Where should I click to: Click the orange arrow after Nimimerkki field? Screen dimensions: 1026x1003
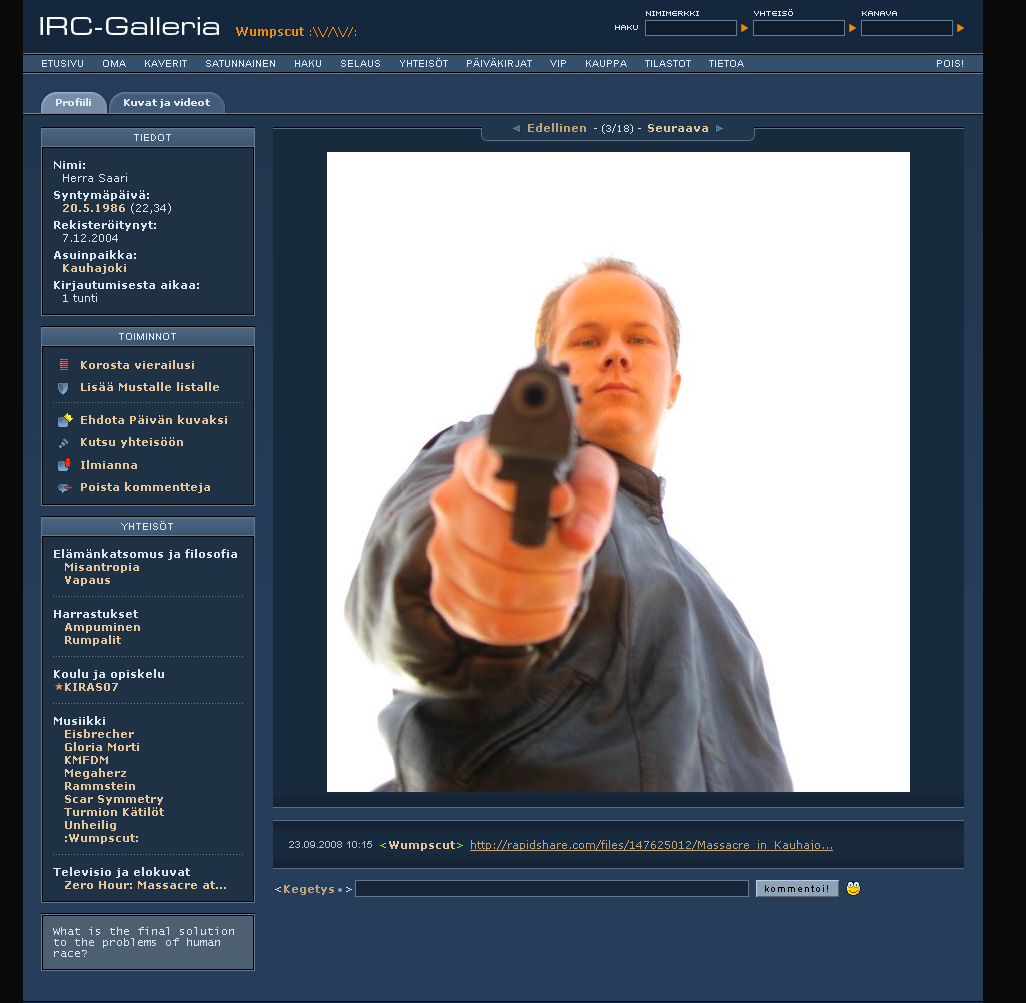click(x=744, y=28)
